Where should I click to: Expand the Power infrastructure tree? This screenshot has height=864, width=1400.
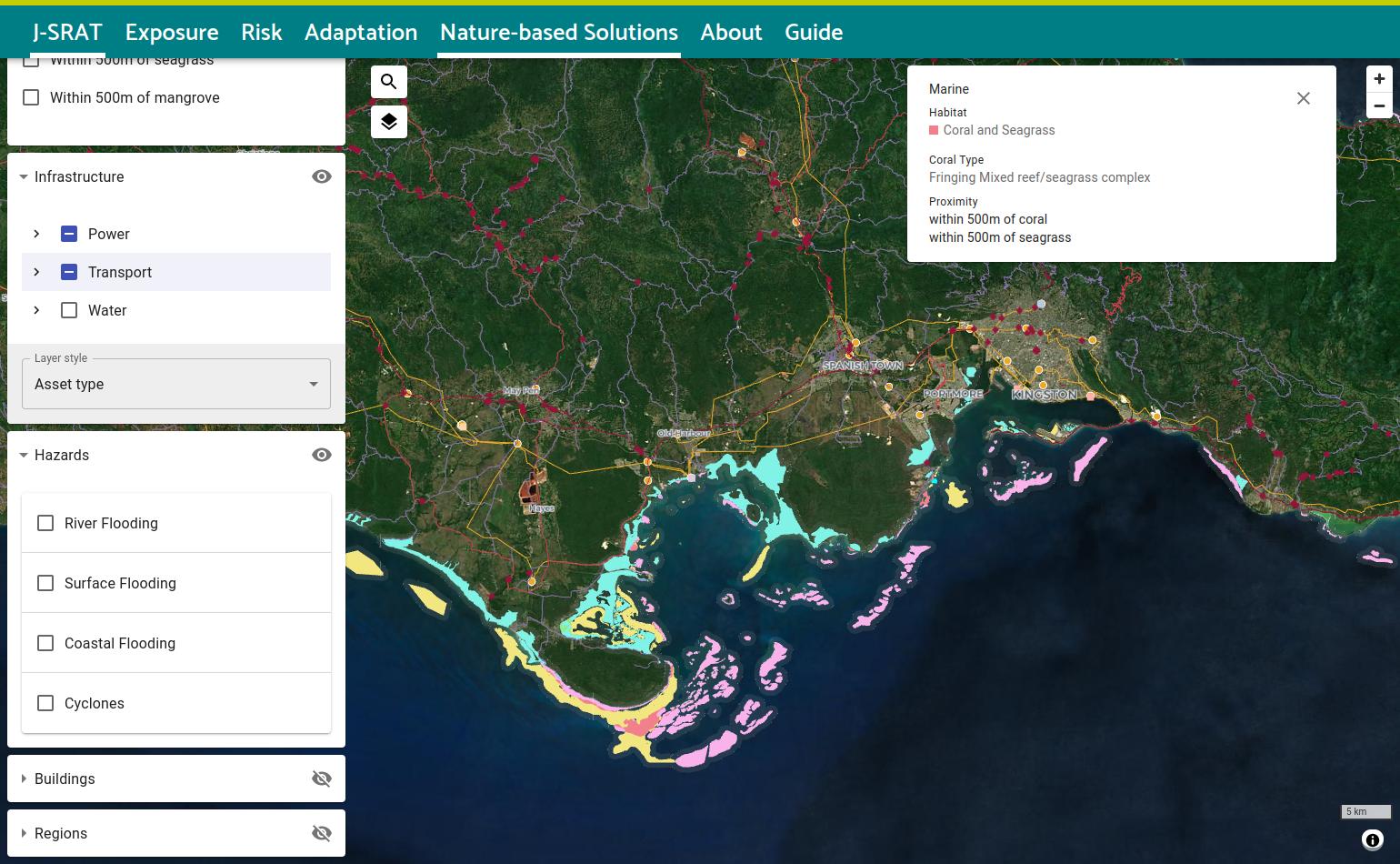pos(36,234)
